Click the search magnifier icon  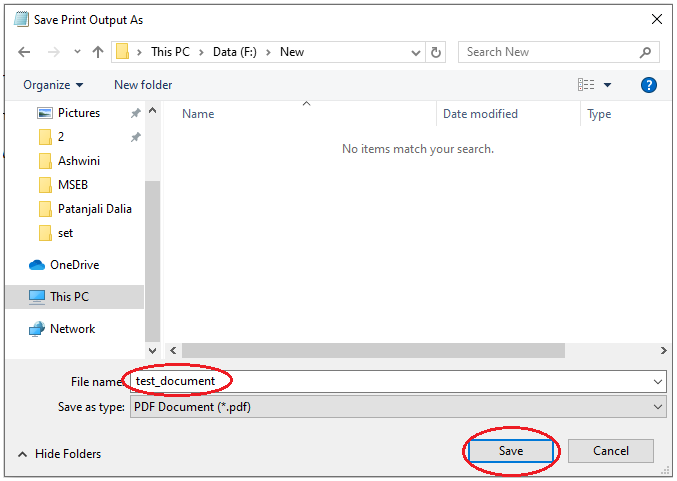(645, 52)
